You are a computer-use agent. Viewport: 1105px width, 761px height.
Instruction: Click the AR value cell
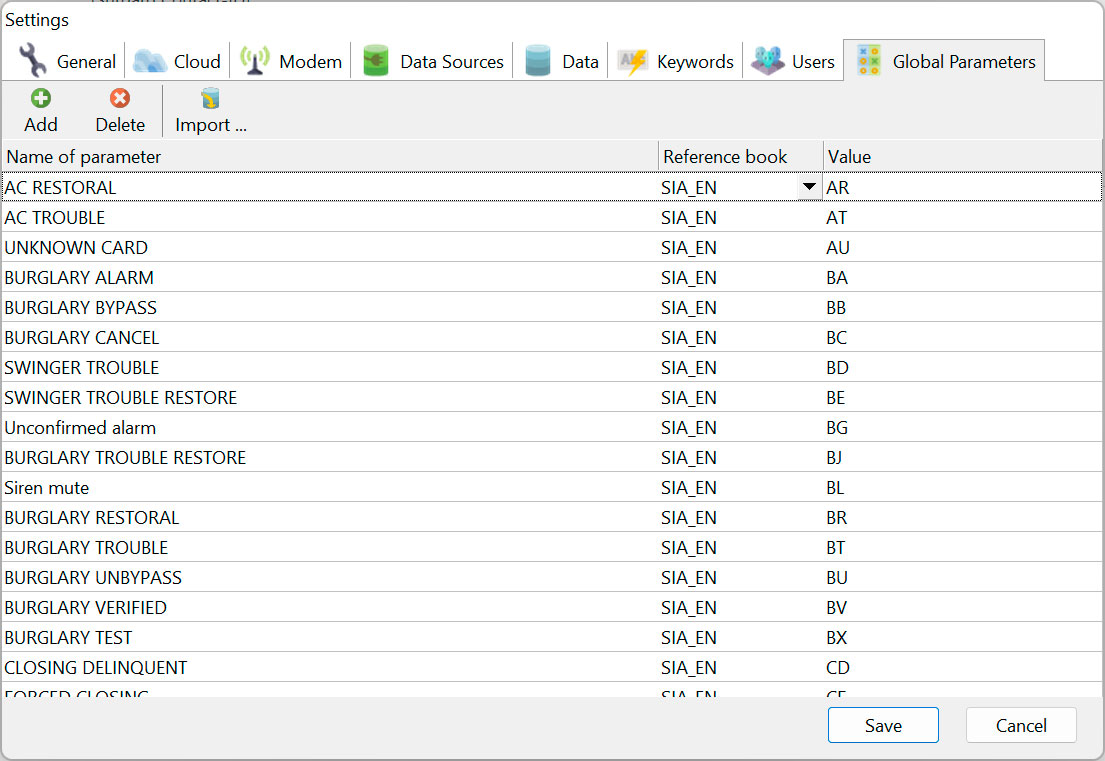point(962,187)
